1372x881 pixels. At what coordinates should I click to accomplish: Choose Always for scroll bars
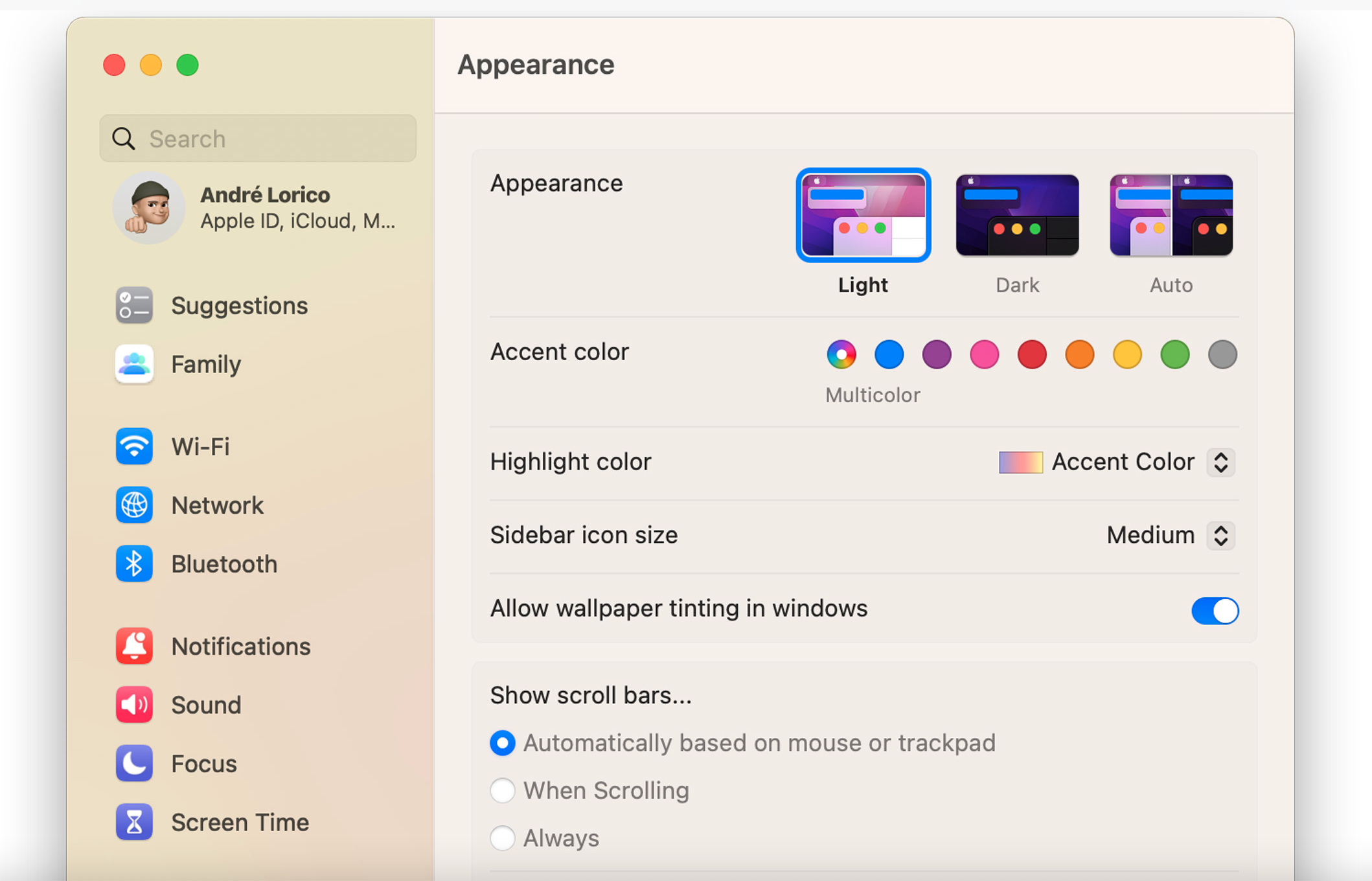point(503,838)
